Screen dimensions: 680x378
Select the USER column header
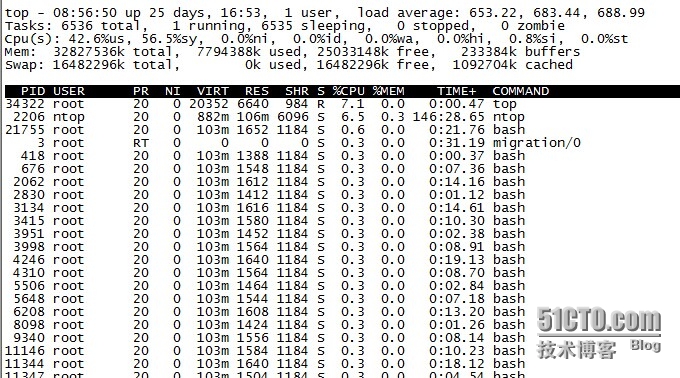click(69, 91)
